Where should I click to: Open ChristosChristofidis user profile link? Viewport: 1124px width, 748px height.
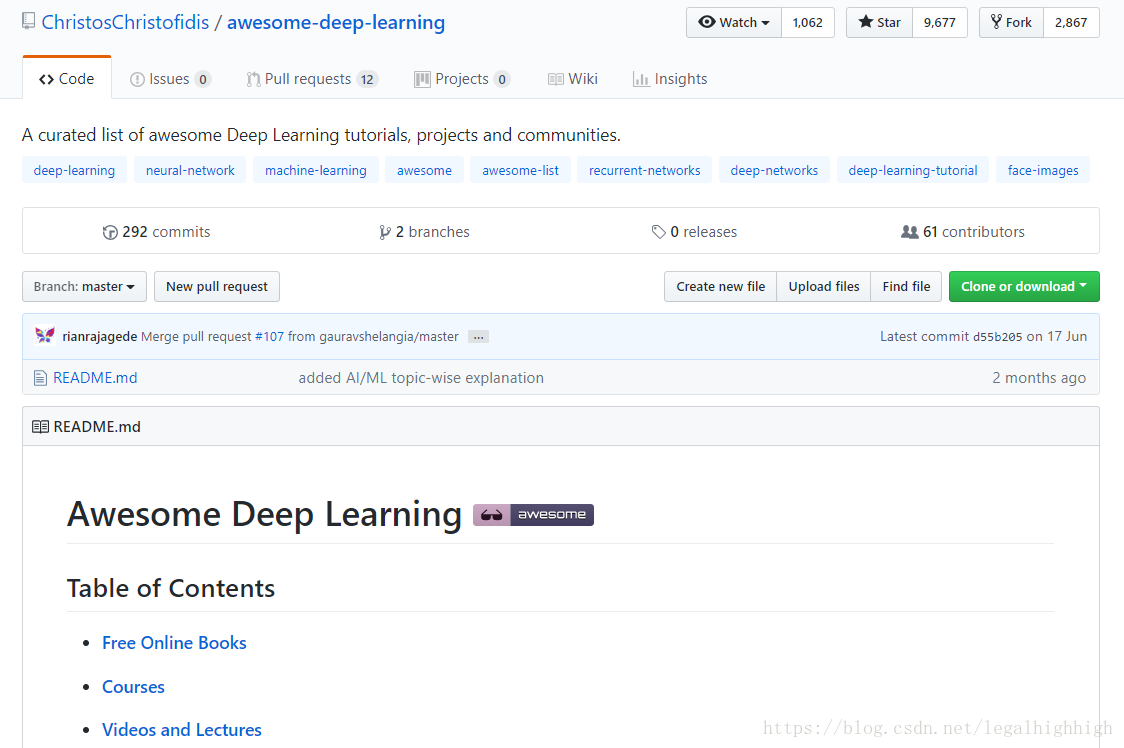click(125, 22)
